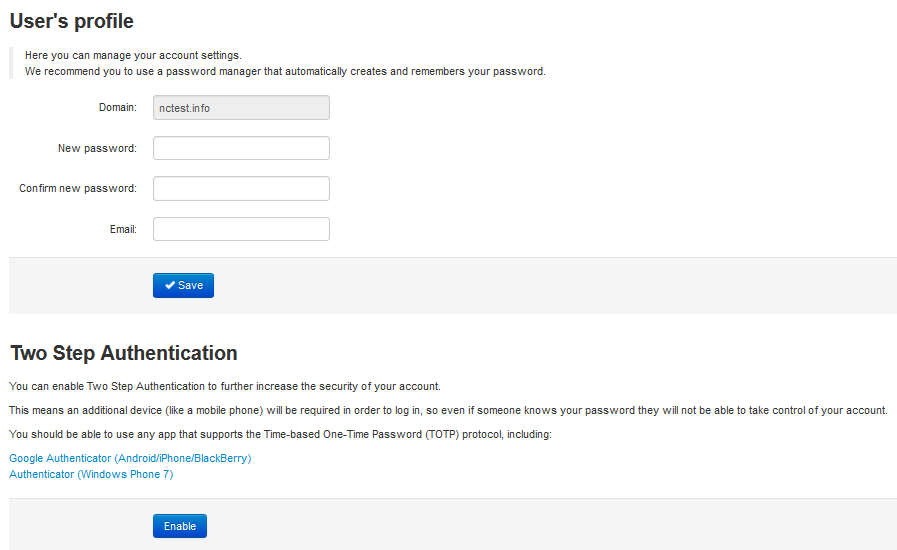The image size is (897, 550).
Task: Click the 'manage your account settings' text
Action: [x=133, y=55]
